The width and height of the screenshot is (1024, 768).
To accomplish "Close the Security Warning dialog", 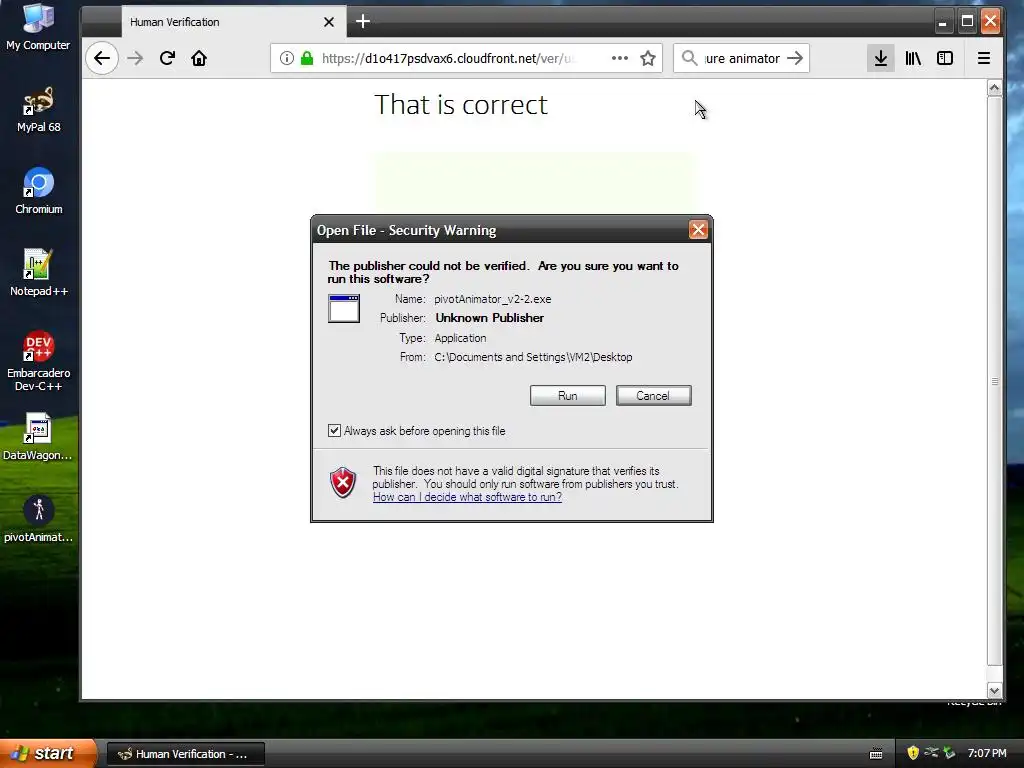I will [698, 230].
